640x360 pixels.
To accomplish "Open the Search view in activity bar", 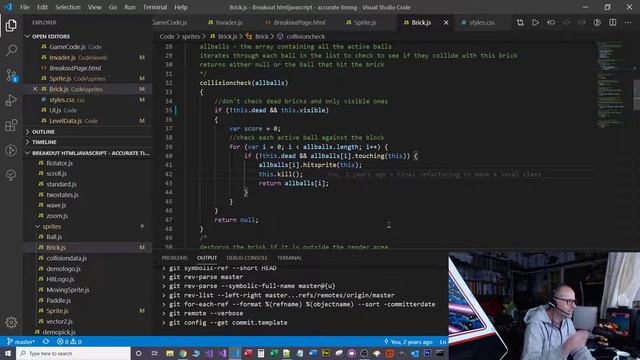I will click(11, 50).
